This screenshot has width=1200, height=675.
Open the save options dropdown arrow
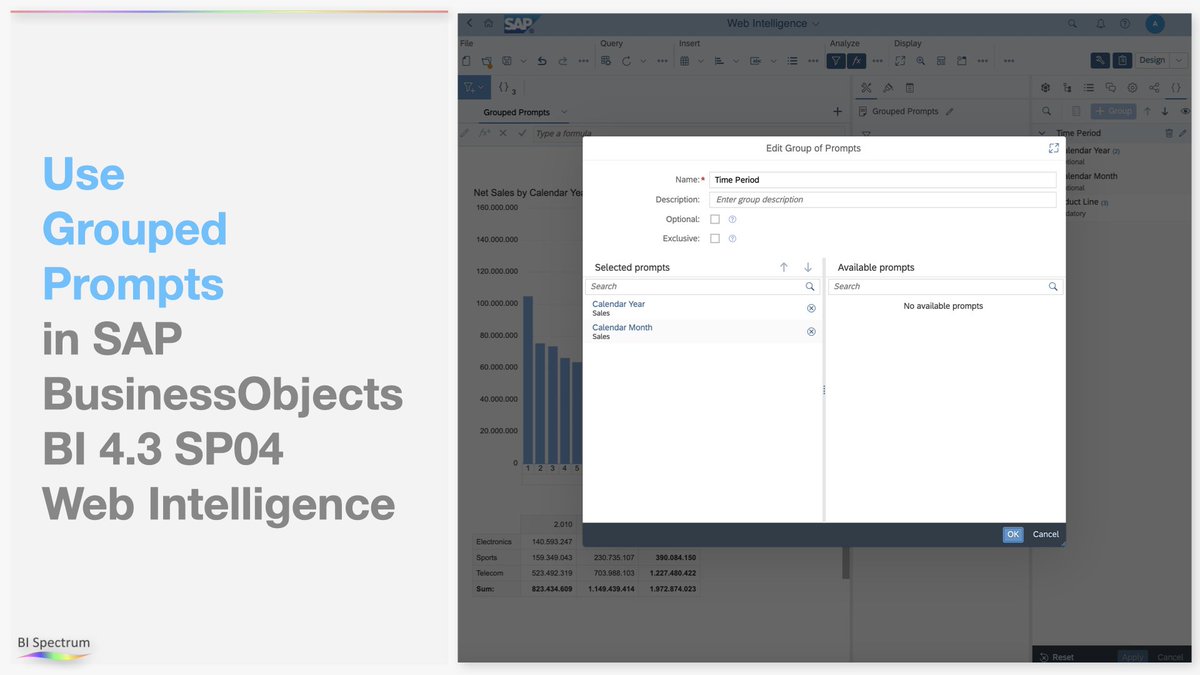[x=524, y=61]
